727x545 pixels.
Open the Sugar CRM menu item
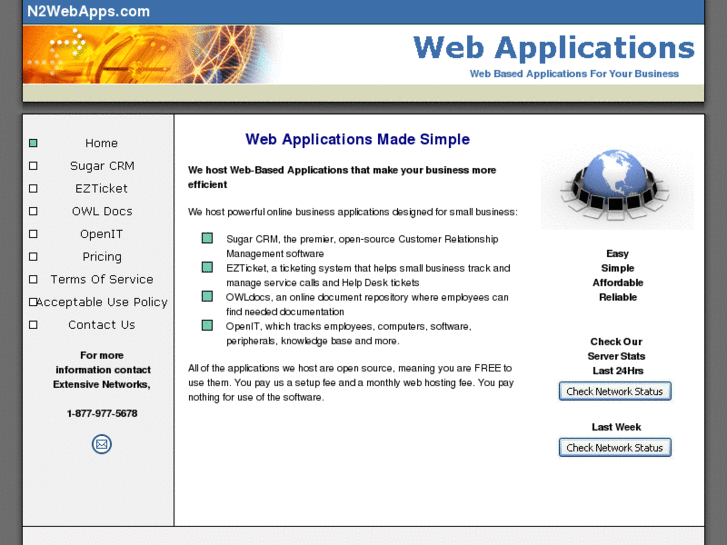click(x=102, y=166)
